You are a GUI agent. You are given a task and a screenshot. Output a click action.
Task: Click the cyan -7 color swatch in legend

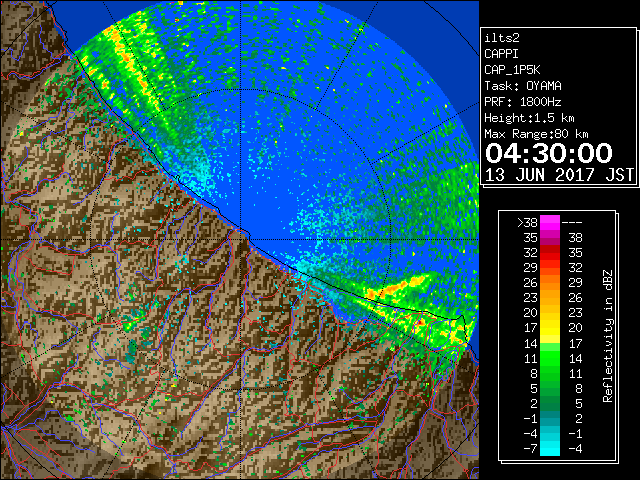pyautogui.click(x=550, y=449)
